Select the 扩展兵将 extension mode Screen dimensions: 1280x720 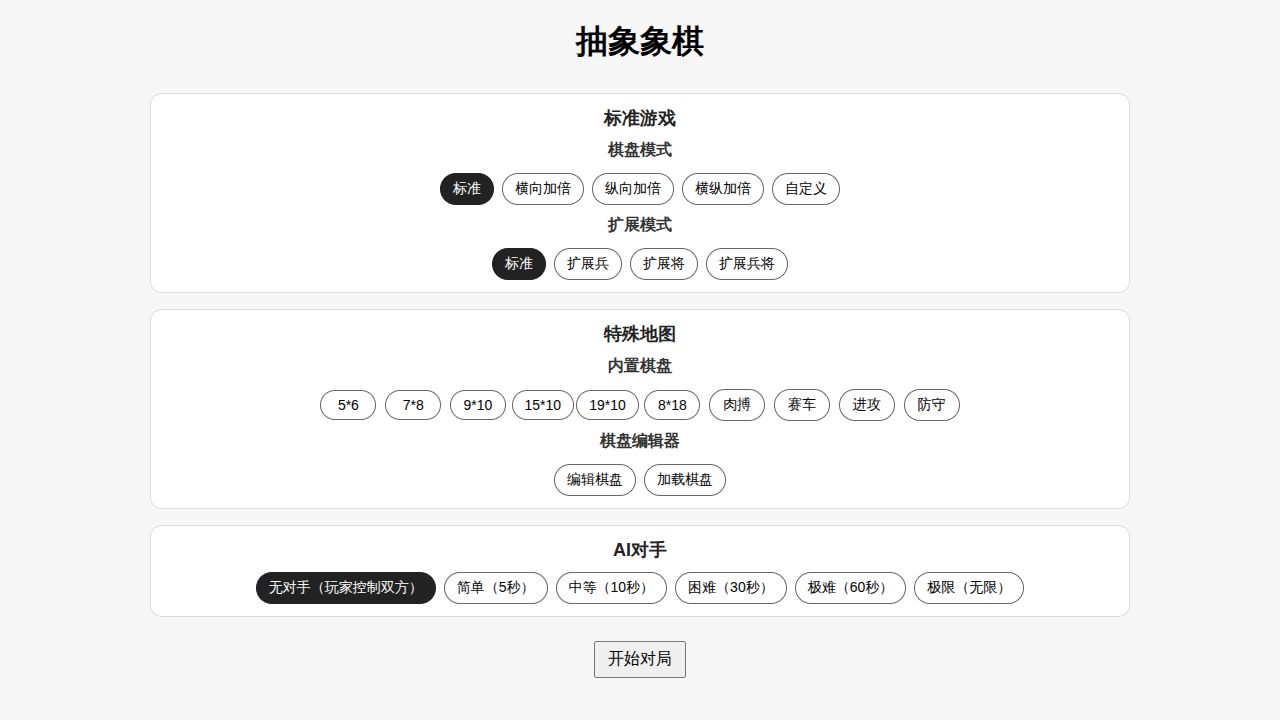747,264
